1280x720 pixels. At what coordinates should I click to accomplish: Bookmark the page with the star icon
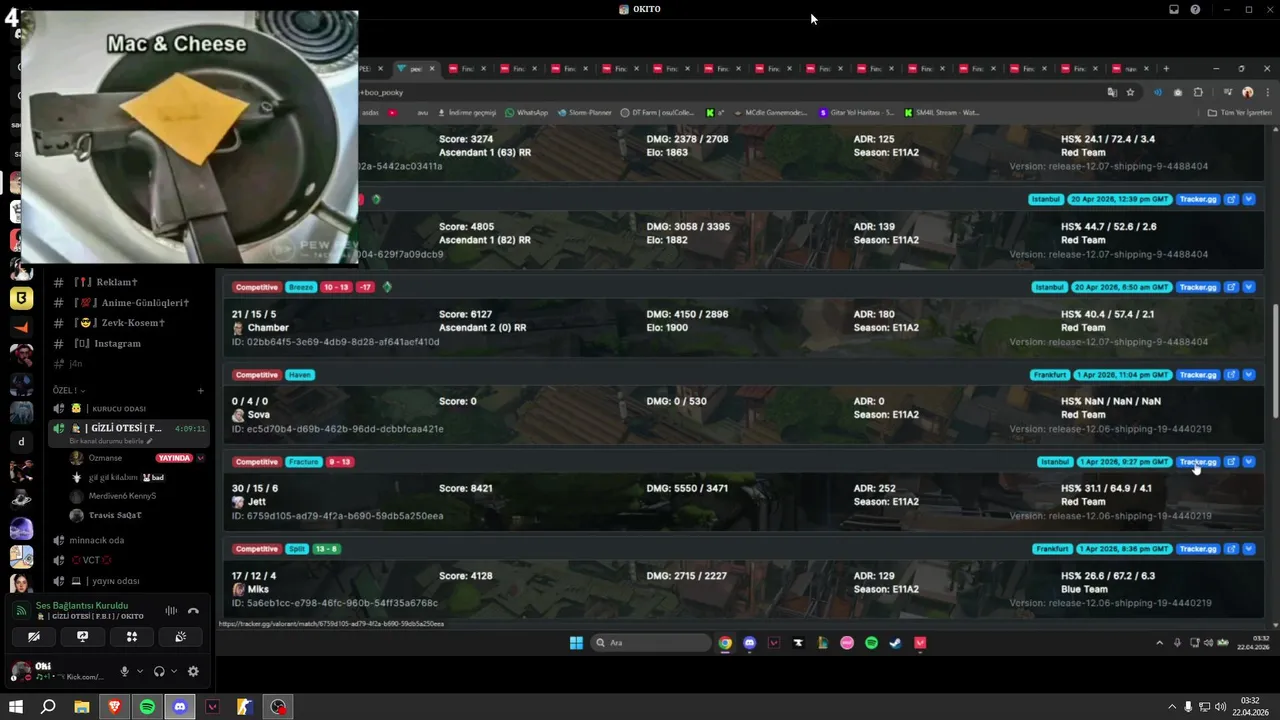tap(1130, 92)
